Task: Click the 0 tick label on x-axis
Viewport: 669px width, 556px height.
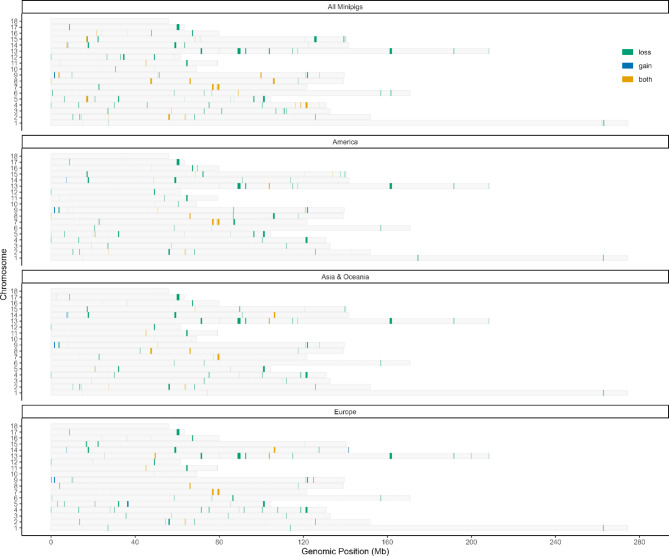Action: pos(51,542)
